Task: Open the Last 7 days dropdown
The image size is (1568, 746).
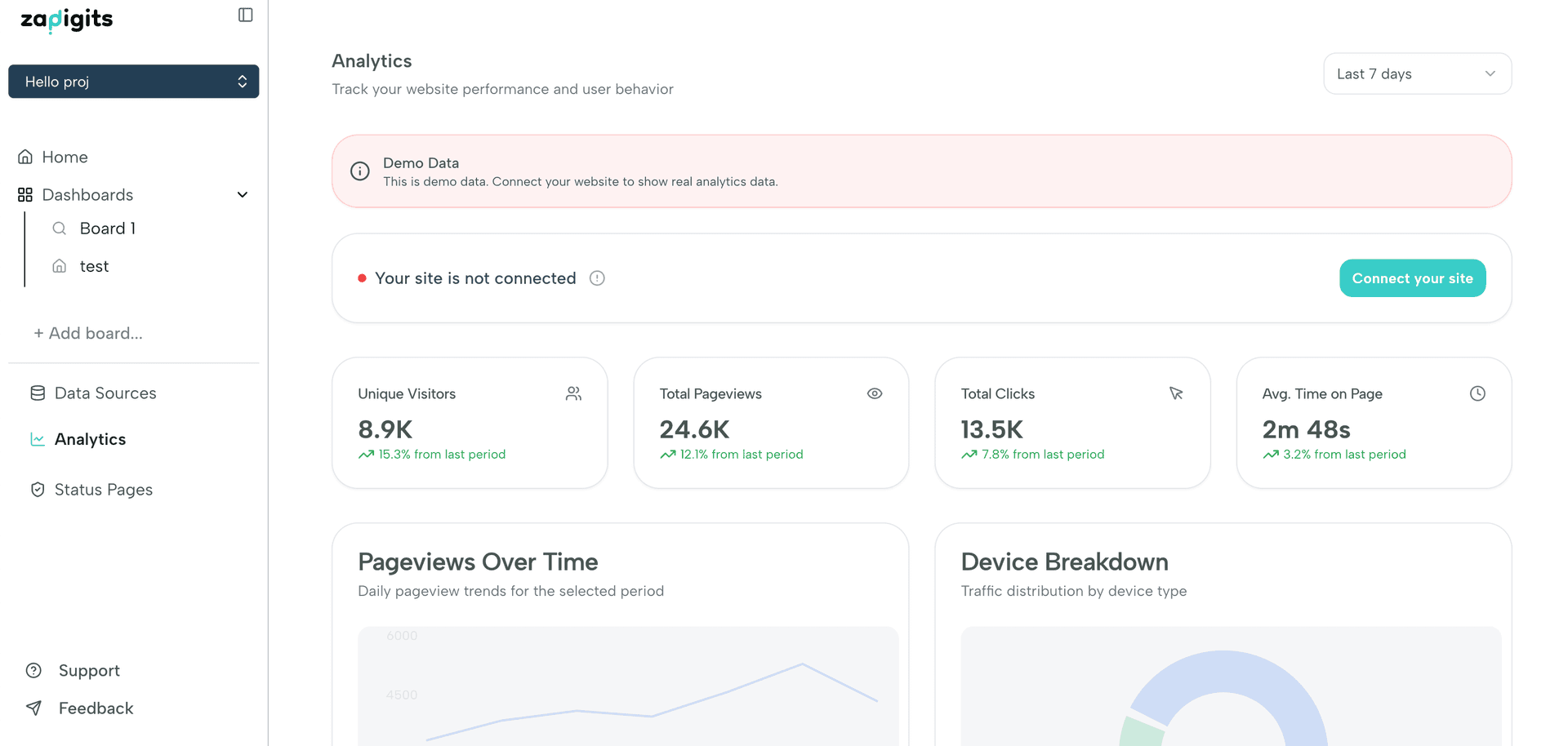Action: [1416, 73]
